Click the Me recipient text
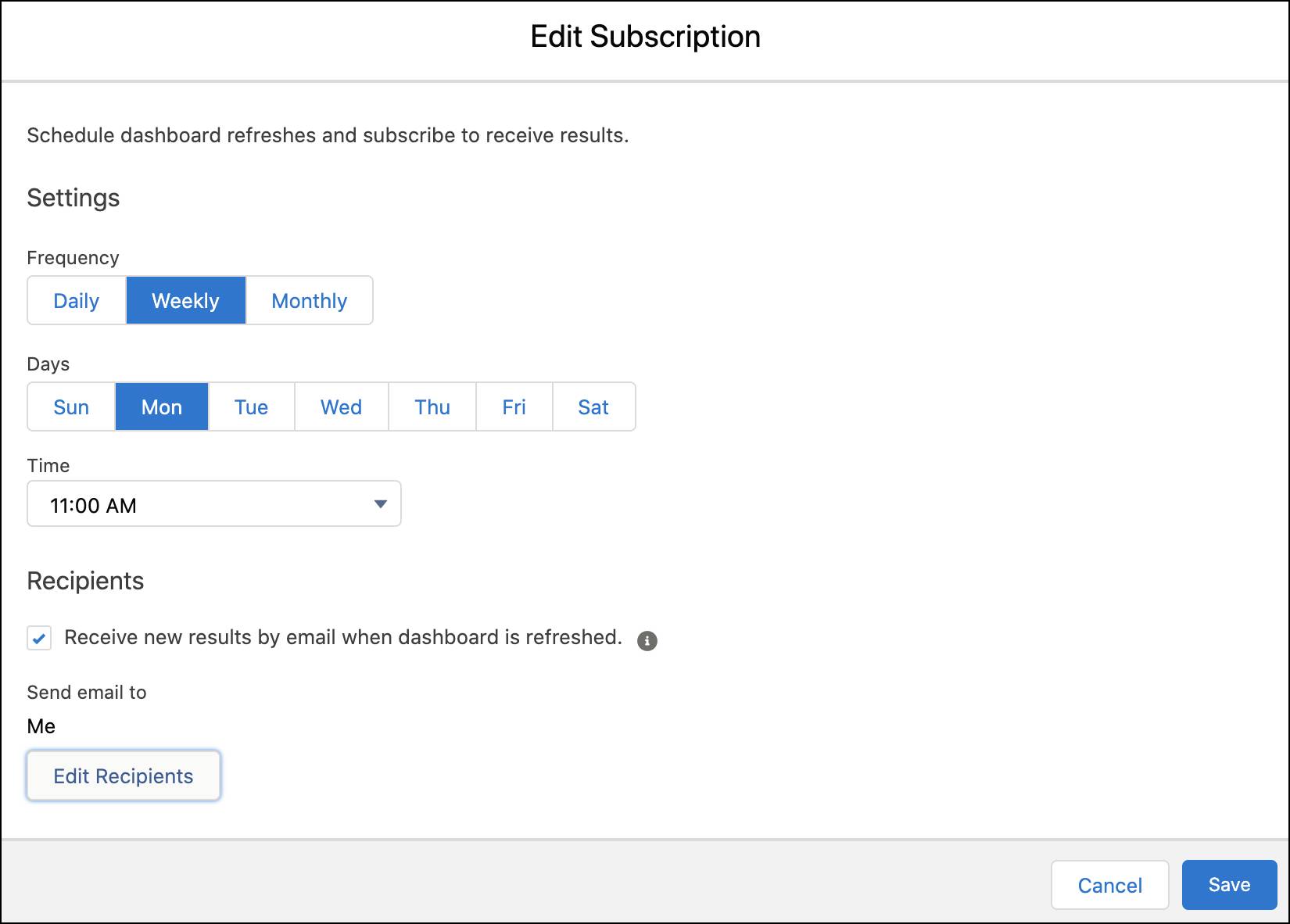Viewport: 1290px width, 924px height. (41, 726)
